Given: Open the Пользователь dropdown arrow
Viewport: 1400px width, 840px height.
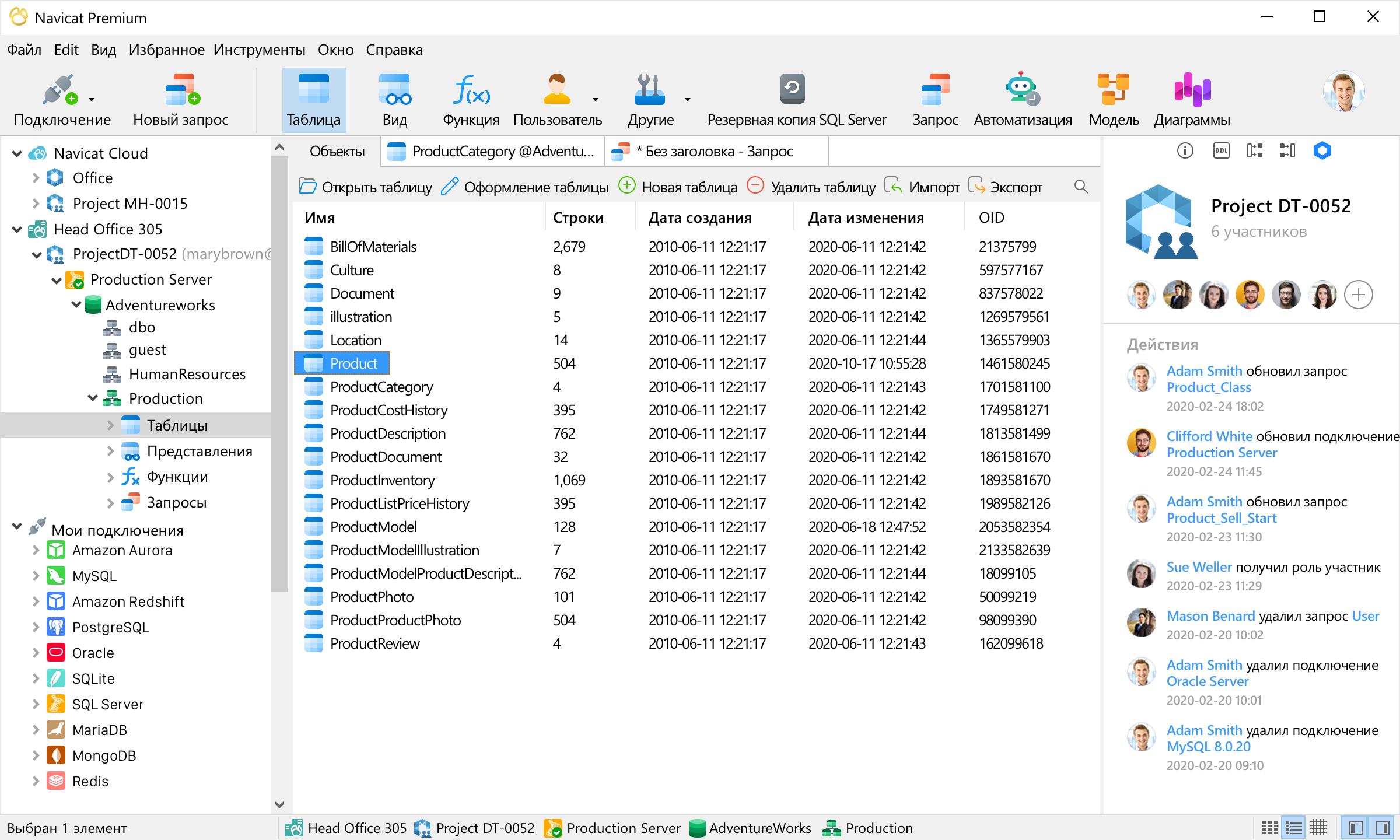Looking at the screenshot, I should [x=596, y=100].
